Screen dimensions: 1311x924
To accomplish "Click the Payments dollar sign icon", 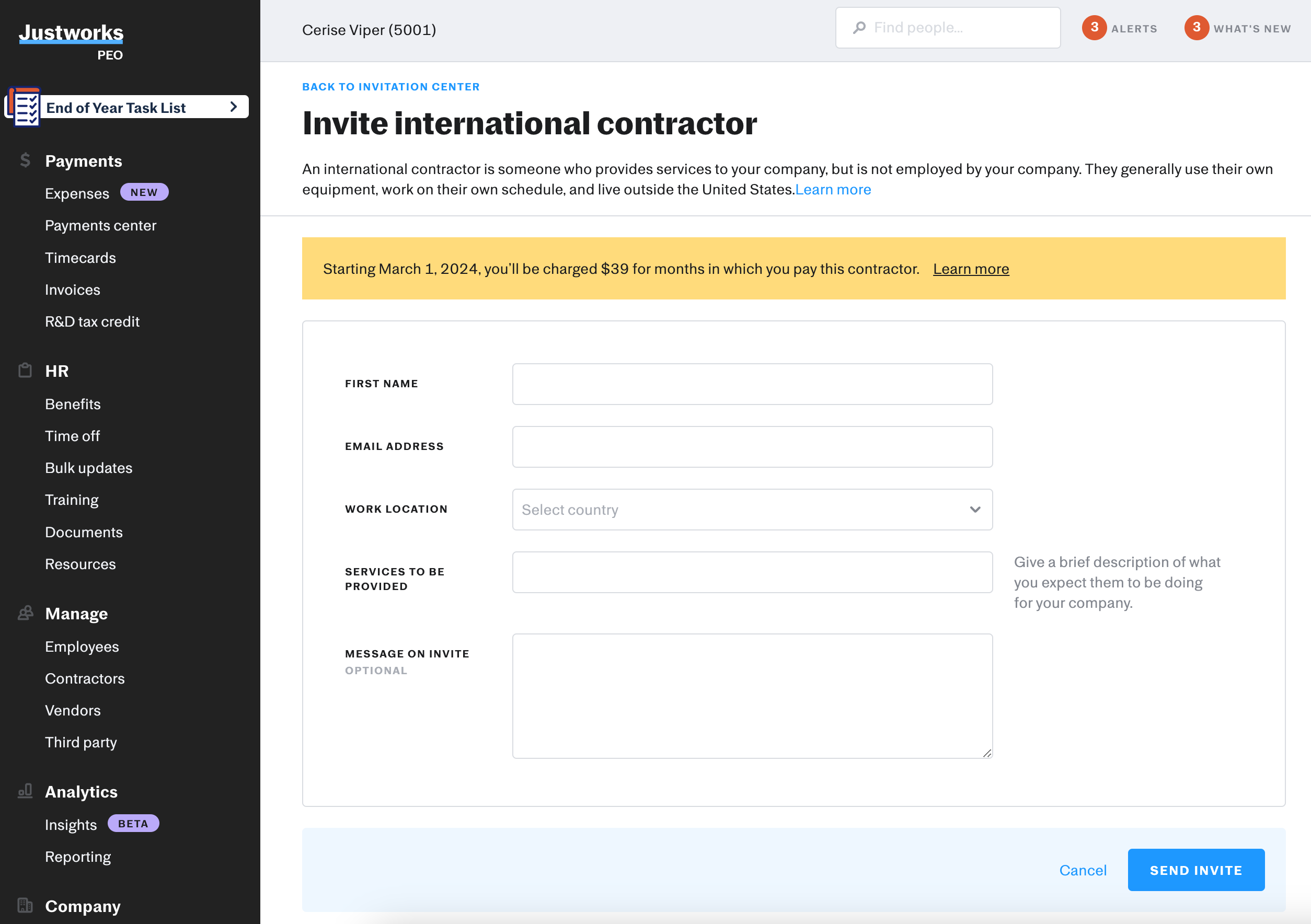I will (x=25, y=160).
